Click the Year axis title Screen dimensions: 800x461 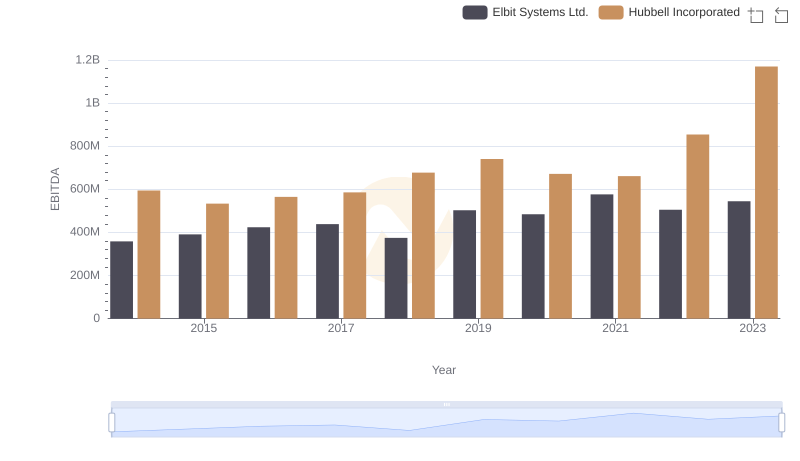[444, 370]
